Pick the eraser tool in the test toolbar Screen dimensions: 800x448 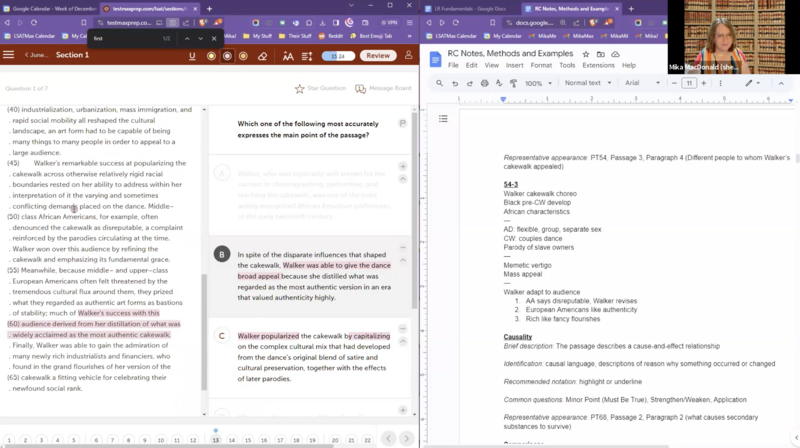click(264, 55)
